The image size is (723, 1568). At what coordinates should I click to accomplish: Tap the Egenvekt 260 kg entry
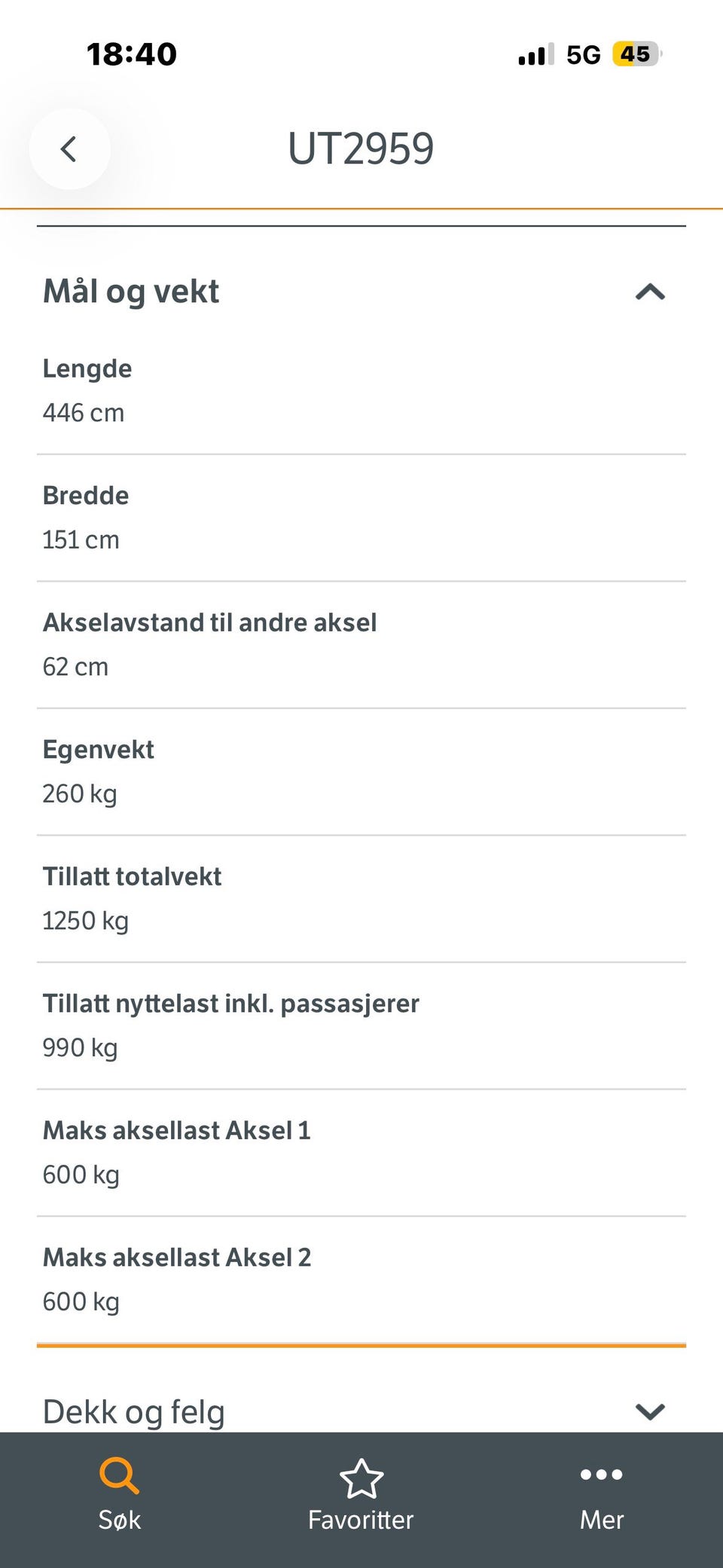tap(361, 772)
